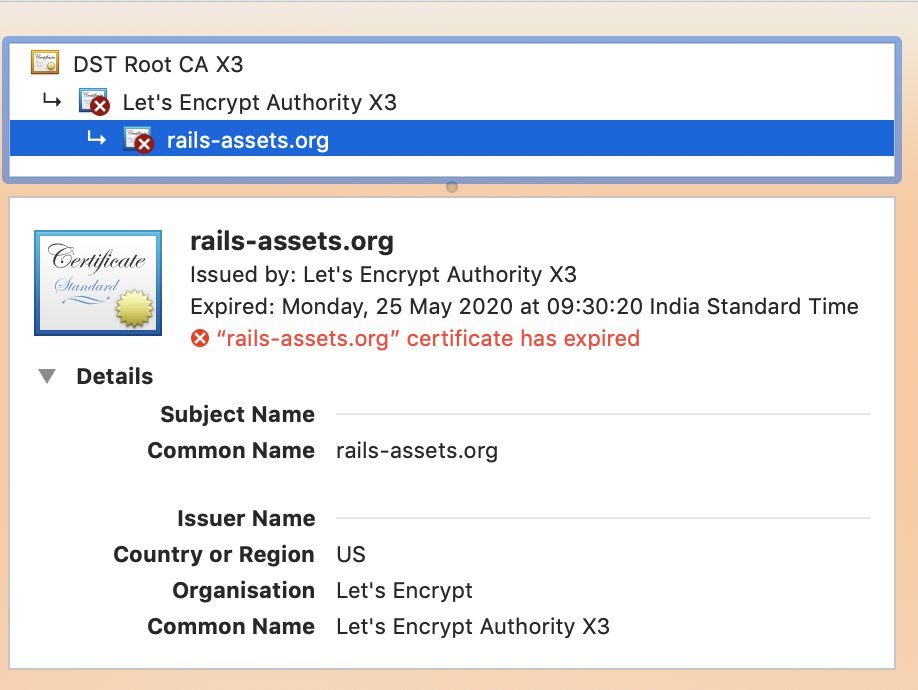Click the rails-assets.org certificate title
The image size is (918, 690).
pos(292,241)
